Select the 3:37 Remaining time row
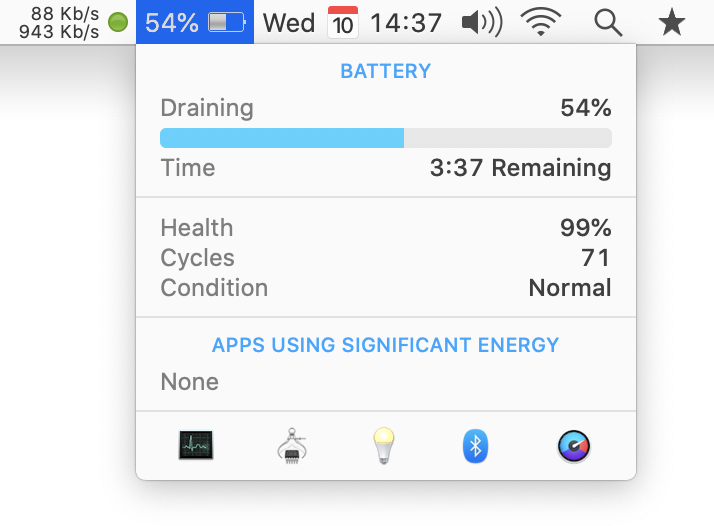This screenshot has height=526, width=714. 386,168
